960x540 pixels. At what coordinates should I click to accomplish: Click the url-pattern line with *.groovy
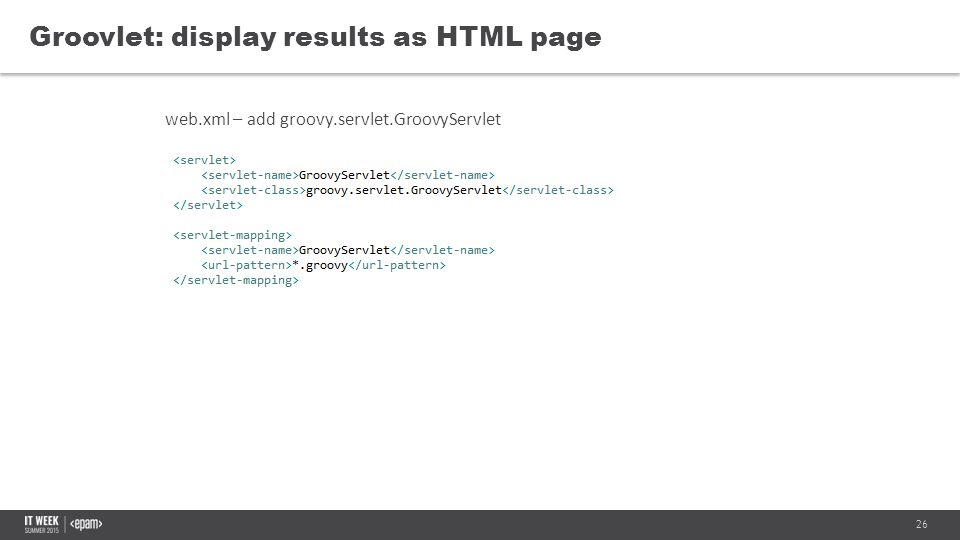(x=323, y=265)
